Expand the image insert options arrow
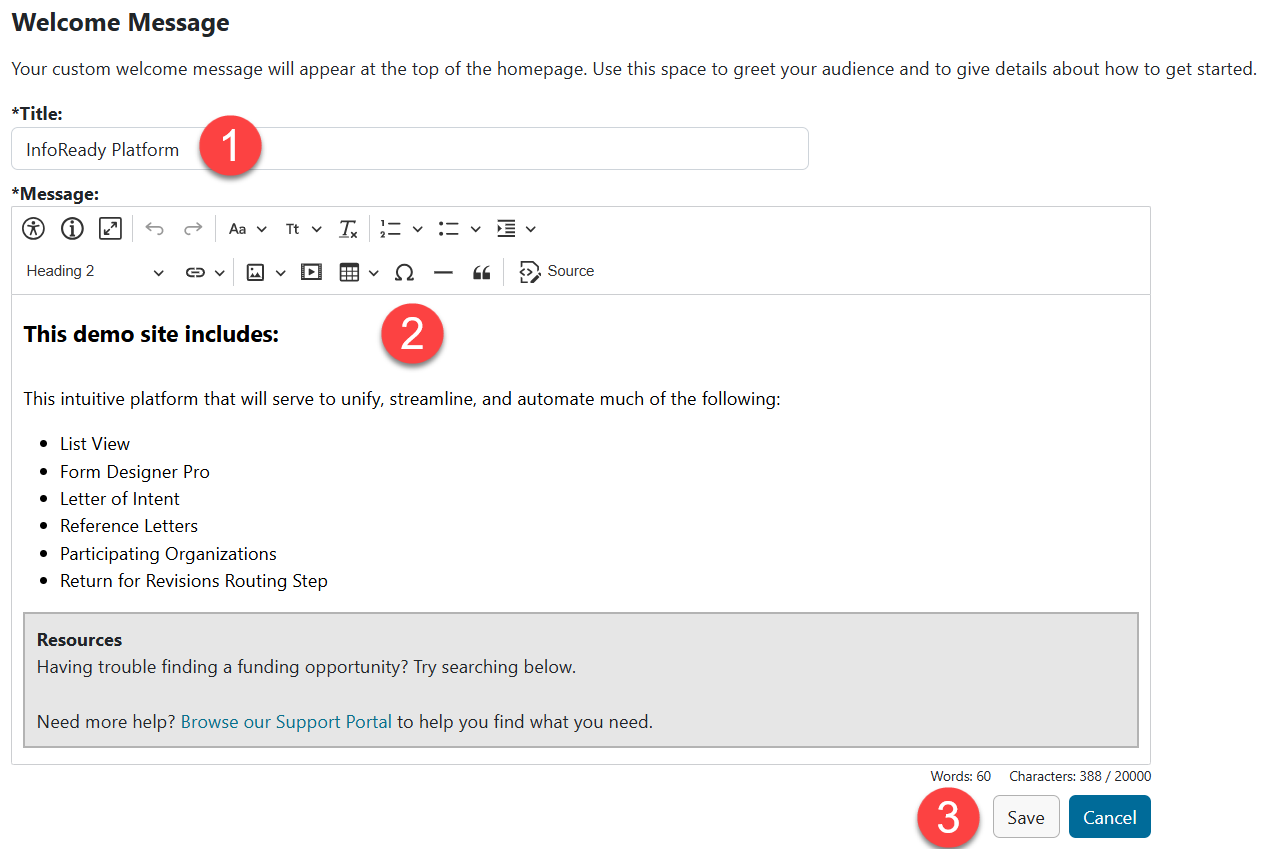 tap(280, 272)
